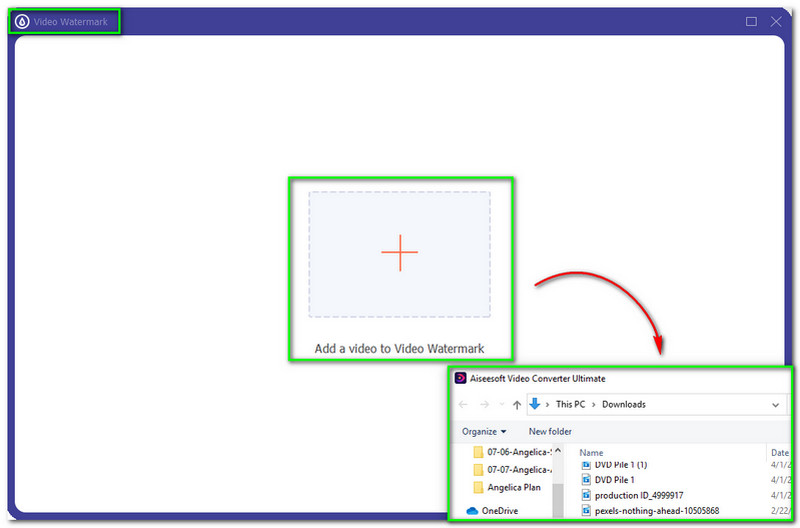Select the 07-06-Angelica folder in sidebar

pos(512,452)
